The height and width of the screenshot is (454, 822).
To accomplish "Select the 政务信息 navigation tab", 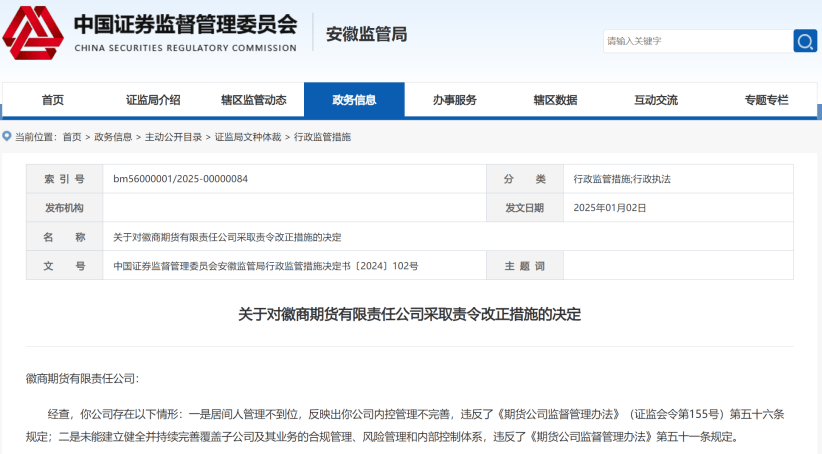I will [354, 100].
